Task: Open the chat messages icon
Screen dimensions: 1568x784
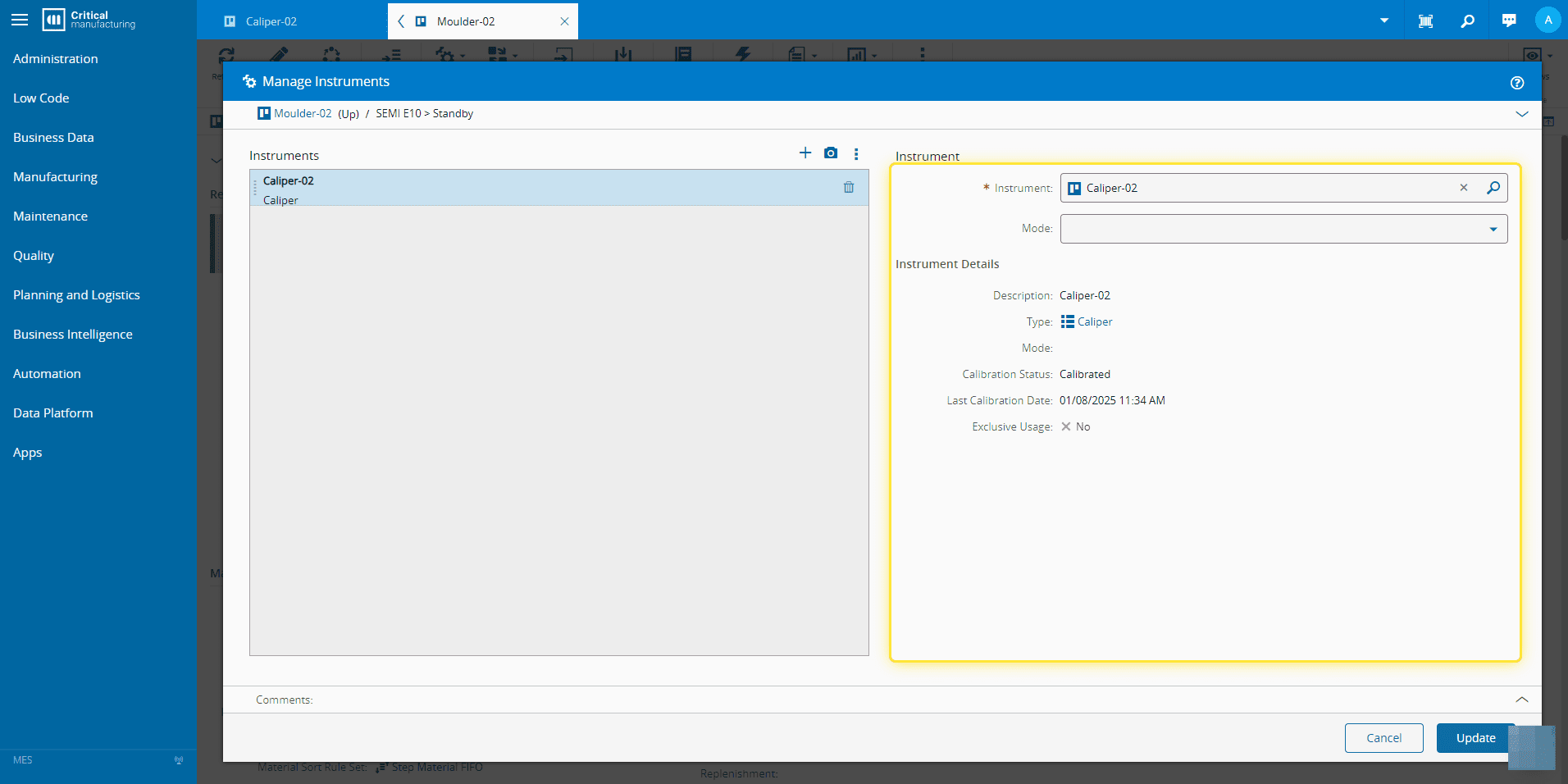Action: [1509, 21]
